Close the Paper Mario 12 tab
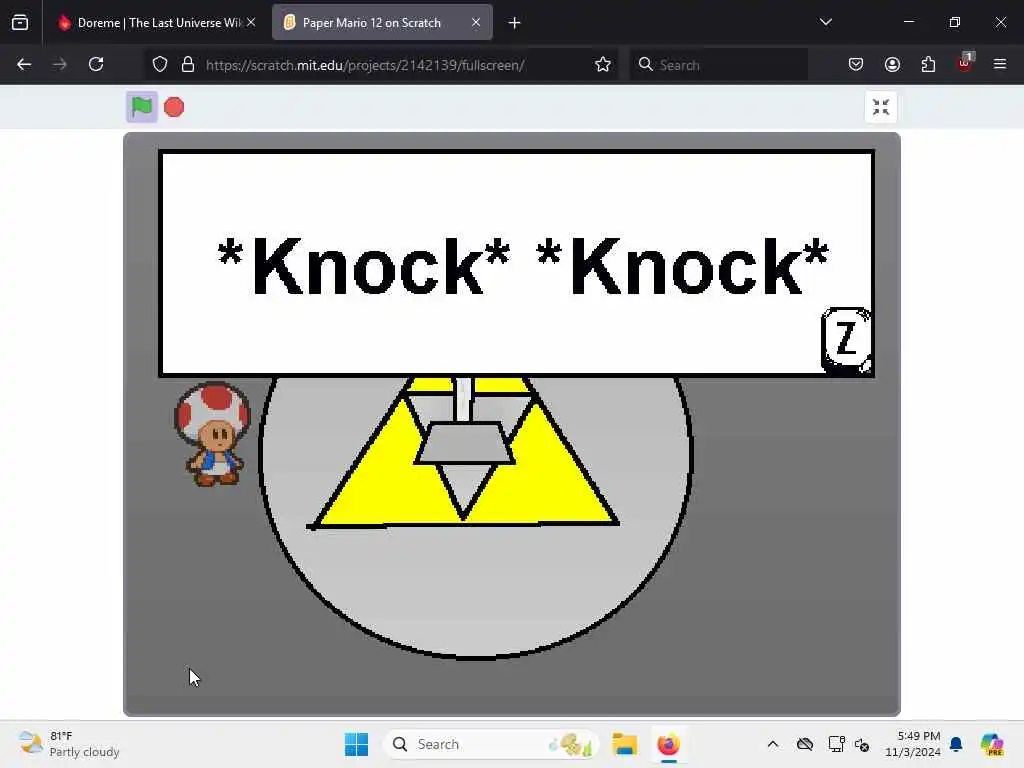Screen dimensions: 1024x768 (476, 22)
